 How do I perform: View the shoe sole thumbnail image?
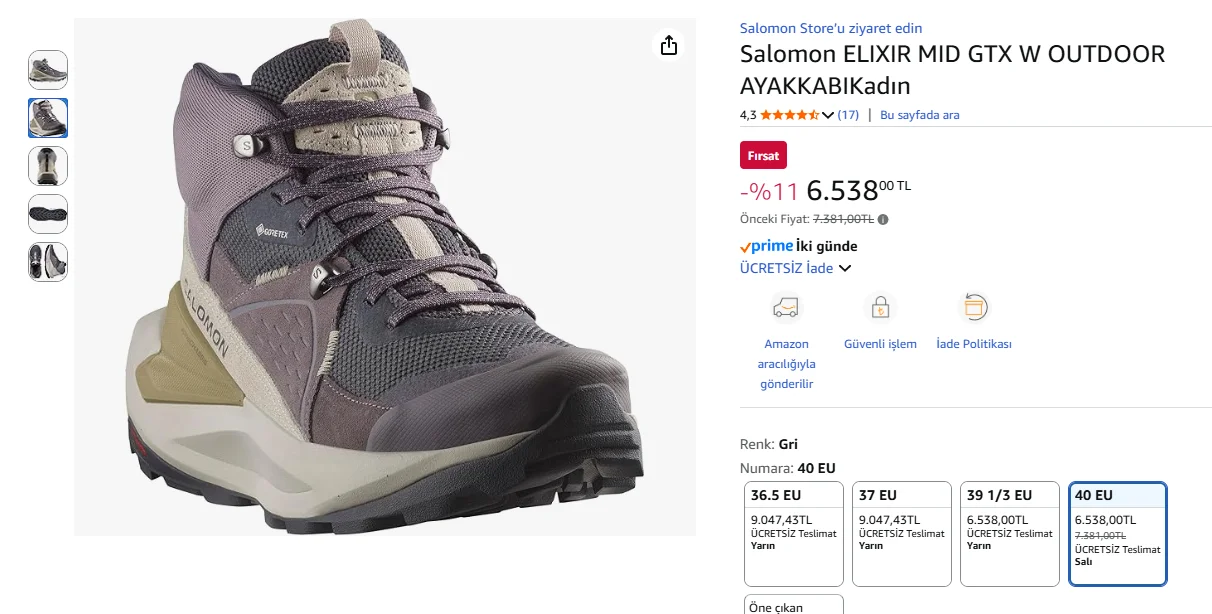(x=48, y=214)
